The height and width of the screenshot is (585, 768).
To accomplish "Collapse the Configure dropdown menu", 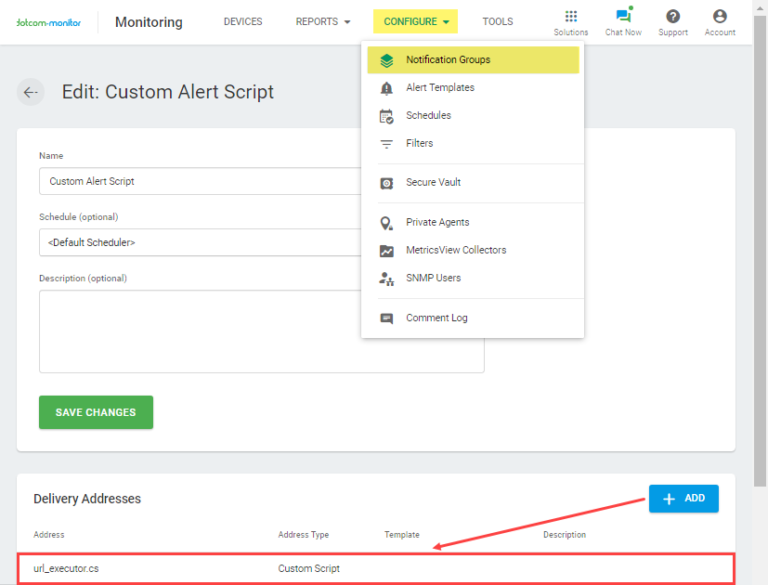I will pos(415,22).
